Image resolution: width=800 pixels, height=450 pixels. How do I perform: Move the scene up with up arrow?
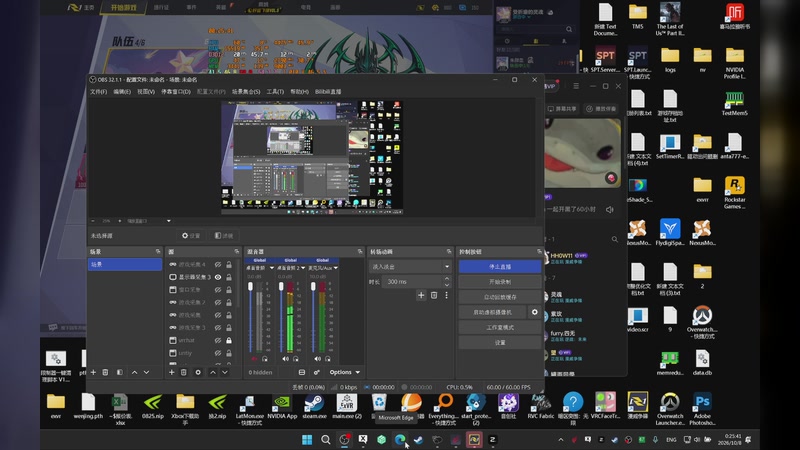point(135,372)
